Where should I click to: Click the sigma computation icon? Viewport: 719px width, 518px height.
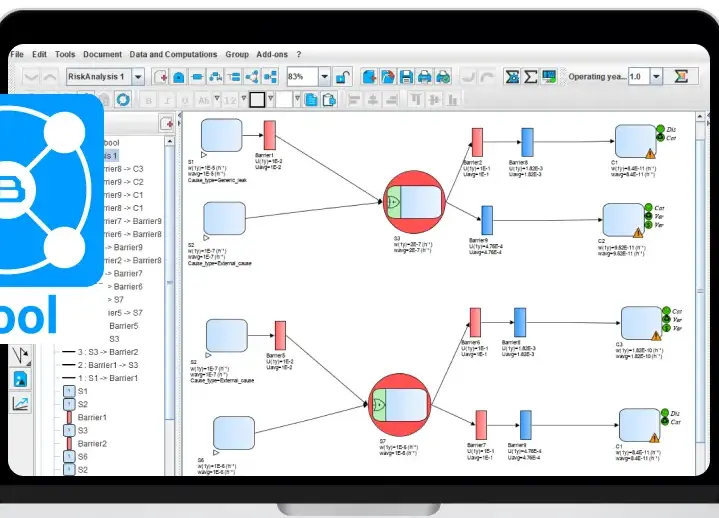point(531,77)
